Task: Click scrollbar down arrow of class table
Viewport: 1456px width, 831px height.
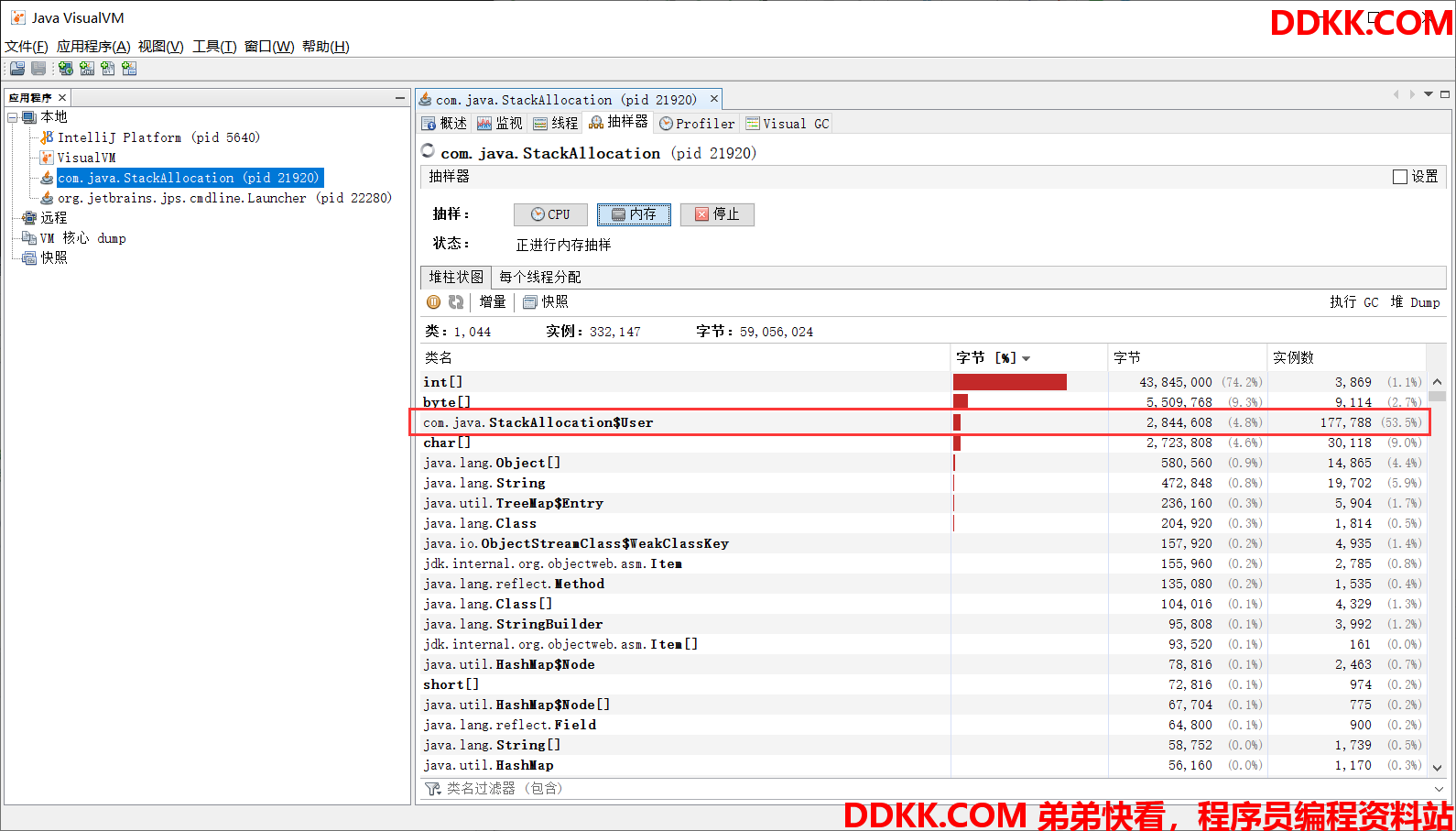Action: coord(1437,768)
